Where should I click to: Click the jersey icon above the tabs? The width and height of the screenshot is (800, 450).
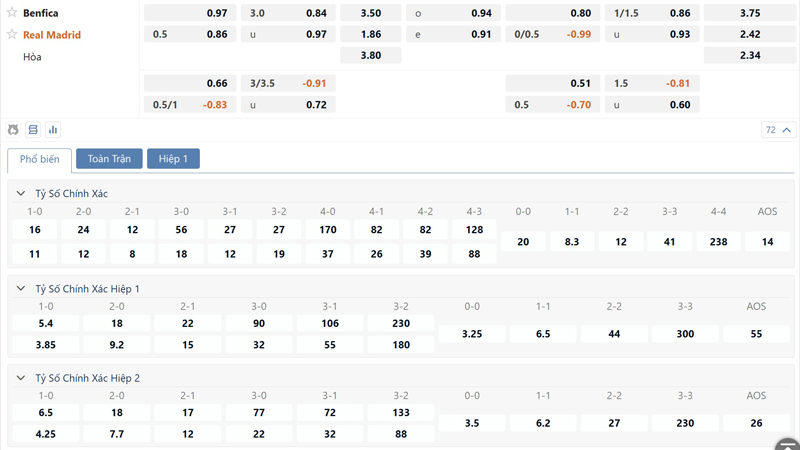[13, 130]
